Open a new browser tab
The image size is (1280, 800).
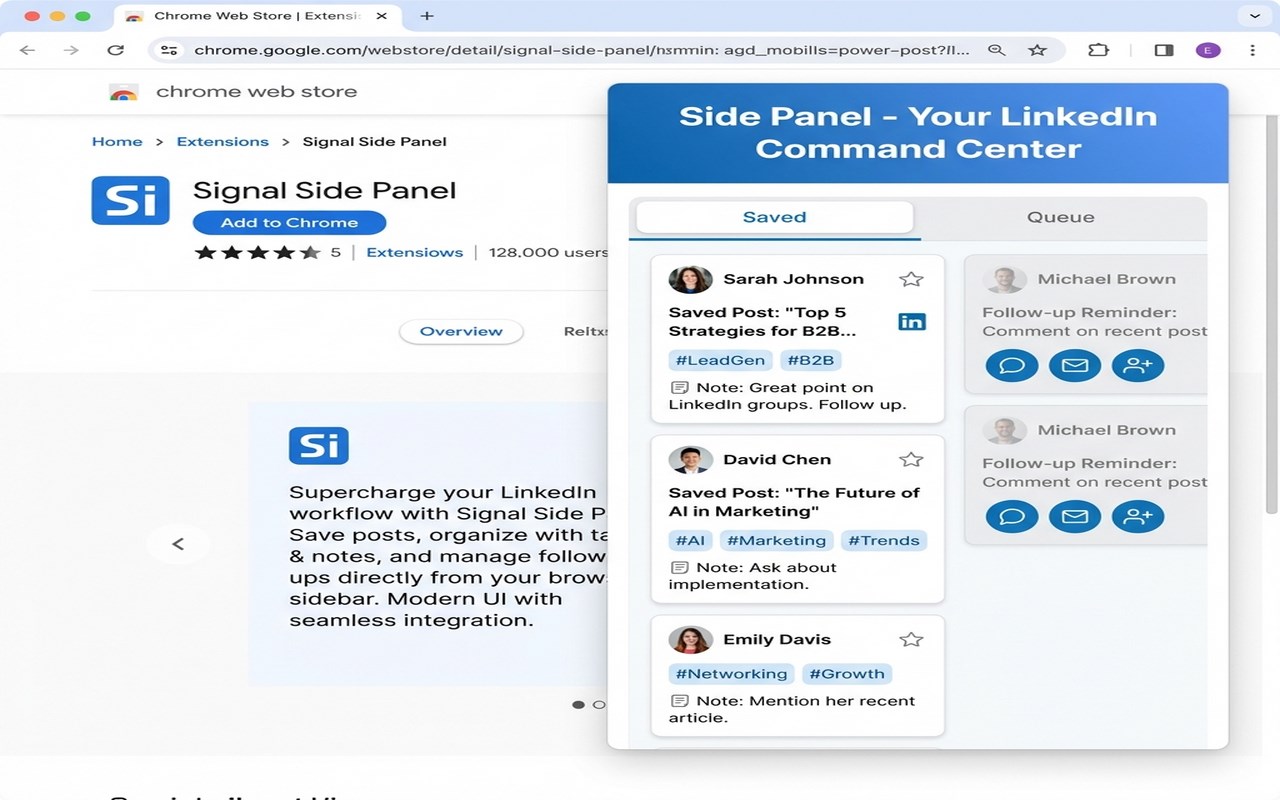(x=427, y=16)
